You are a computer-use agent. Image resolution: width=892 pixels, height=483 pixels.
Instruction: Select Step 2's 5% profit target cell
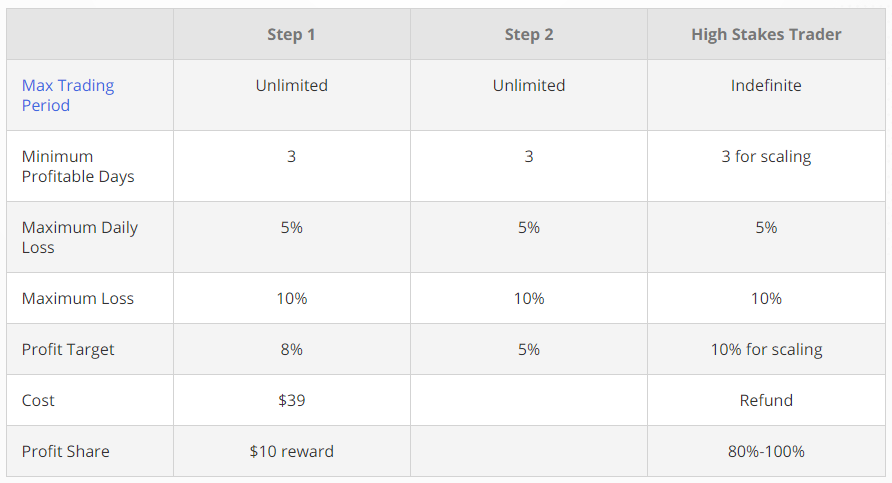click(529, 350)
